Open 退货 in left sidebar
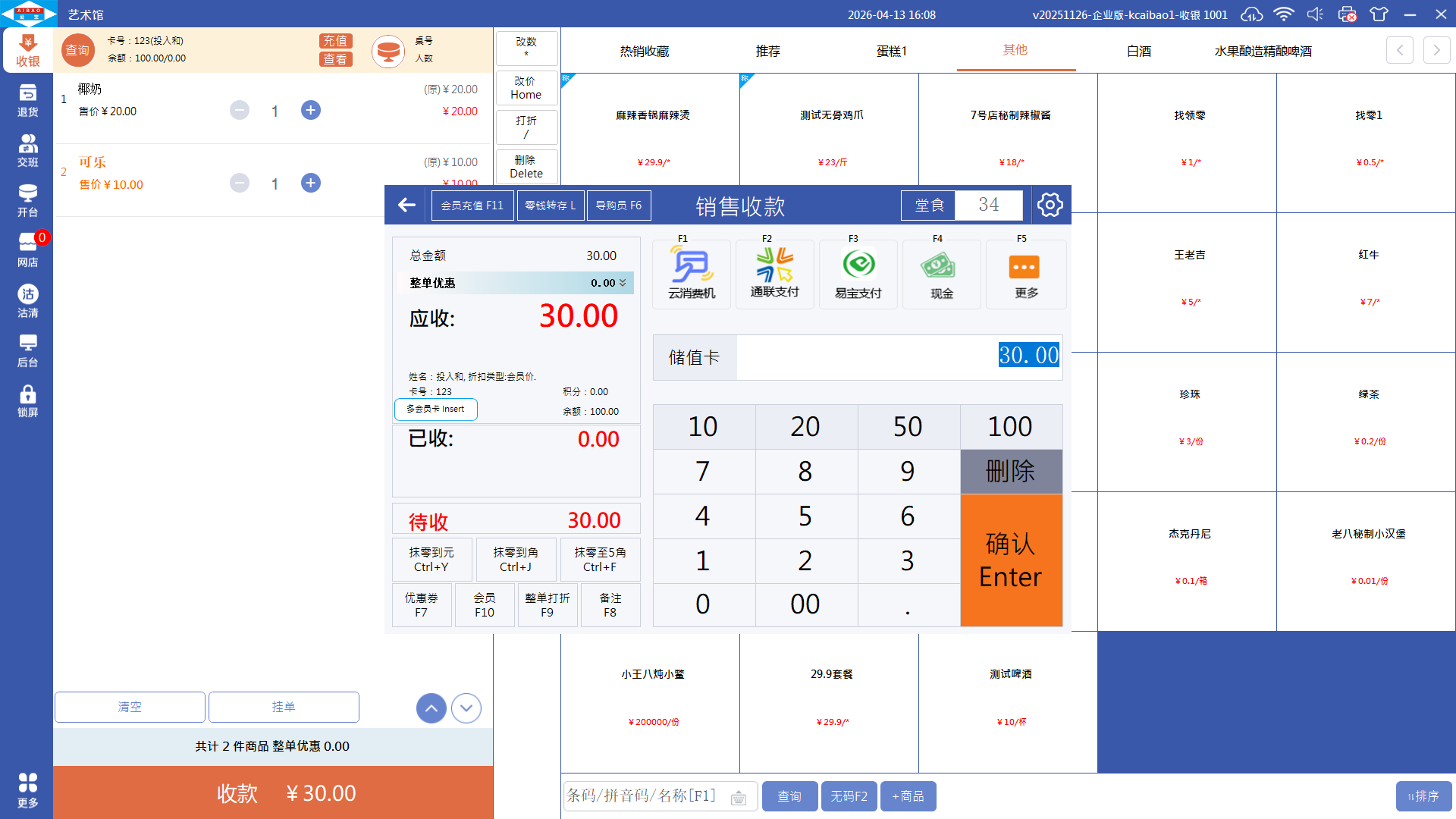Viewport: 1456px width, 819px height. point(27,100)
